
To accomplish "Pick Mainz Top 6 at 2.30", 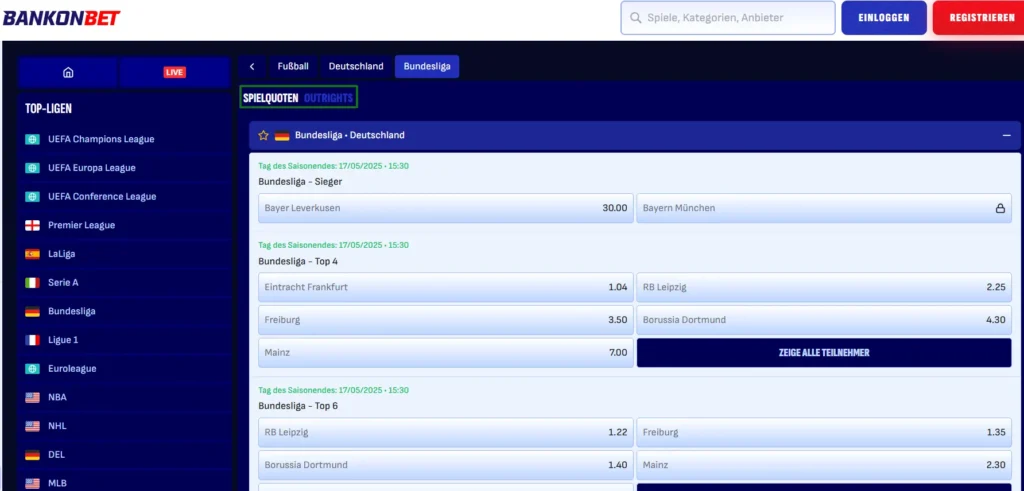I will [x=824, y=465].
